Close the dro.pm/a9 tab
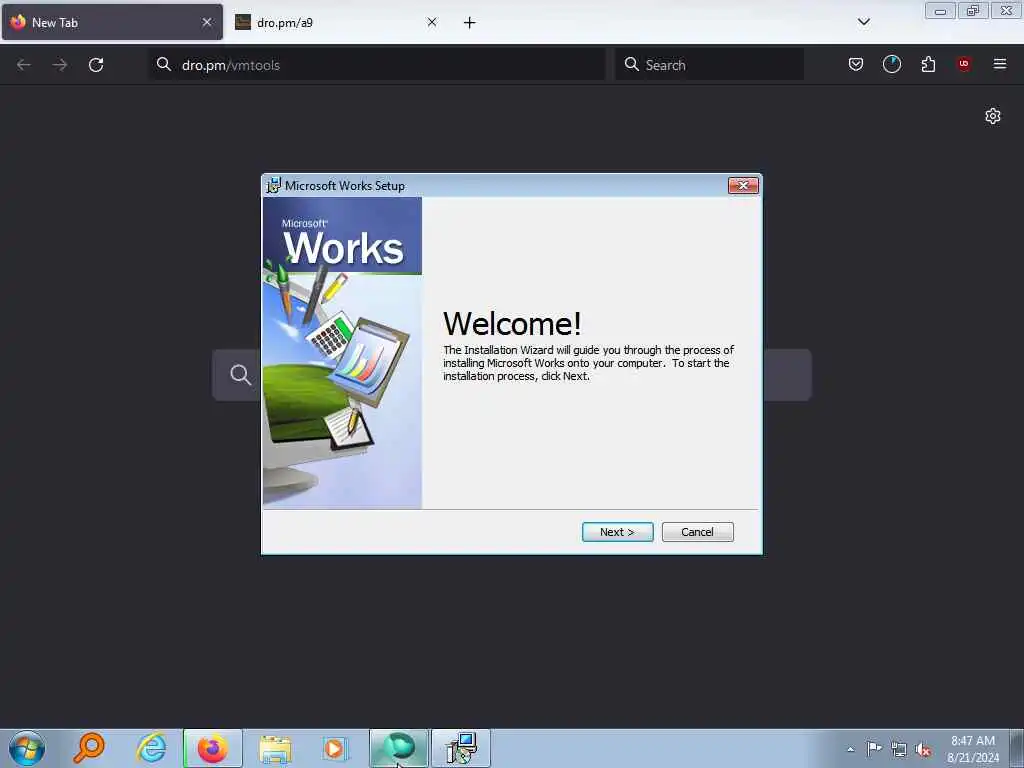The image size is (1024, 768). click(x=432, y=22)
